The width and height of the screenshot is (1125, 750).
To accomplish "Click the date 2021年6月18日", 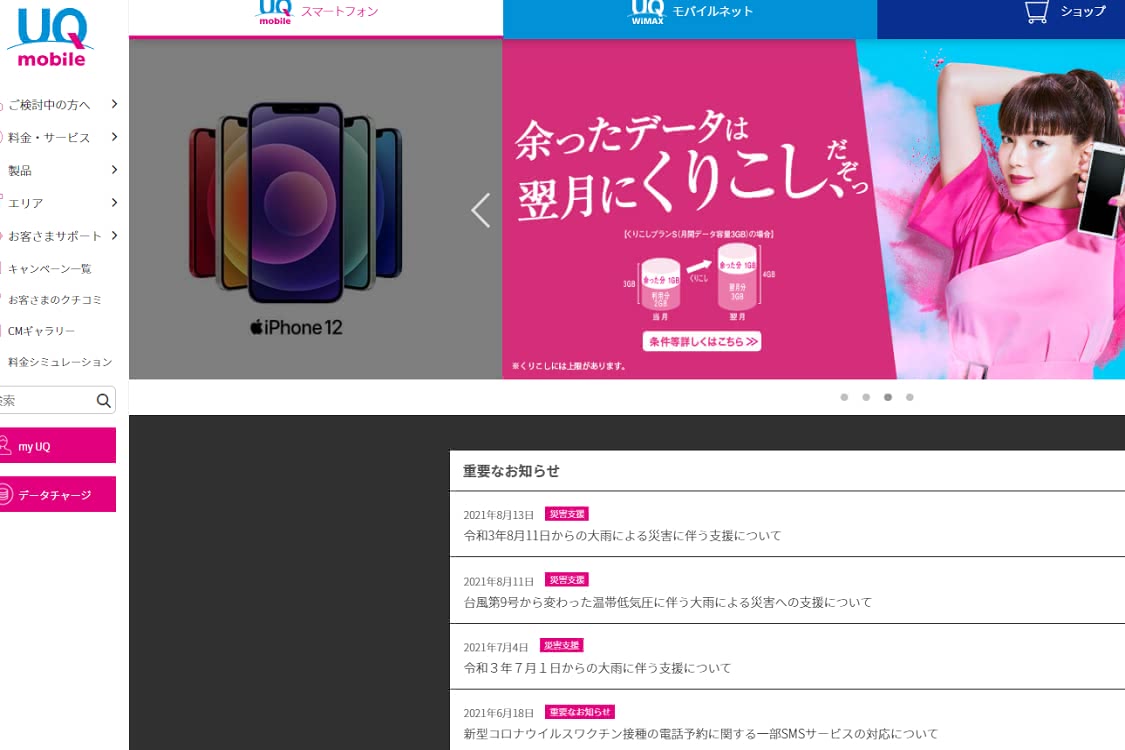I will click(499, 713).
